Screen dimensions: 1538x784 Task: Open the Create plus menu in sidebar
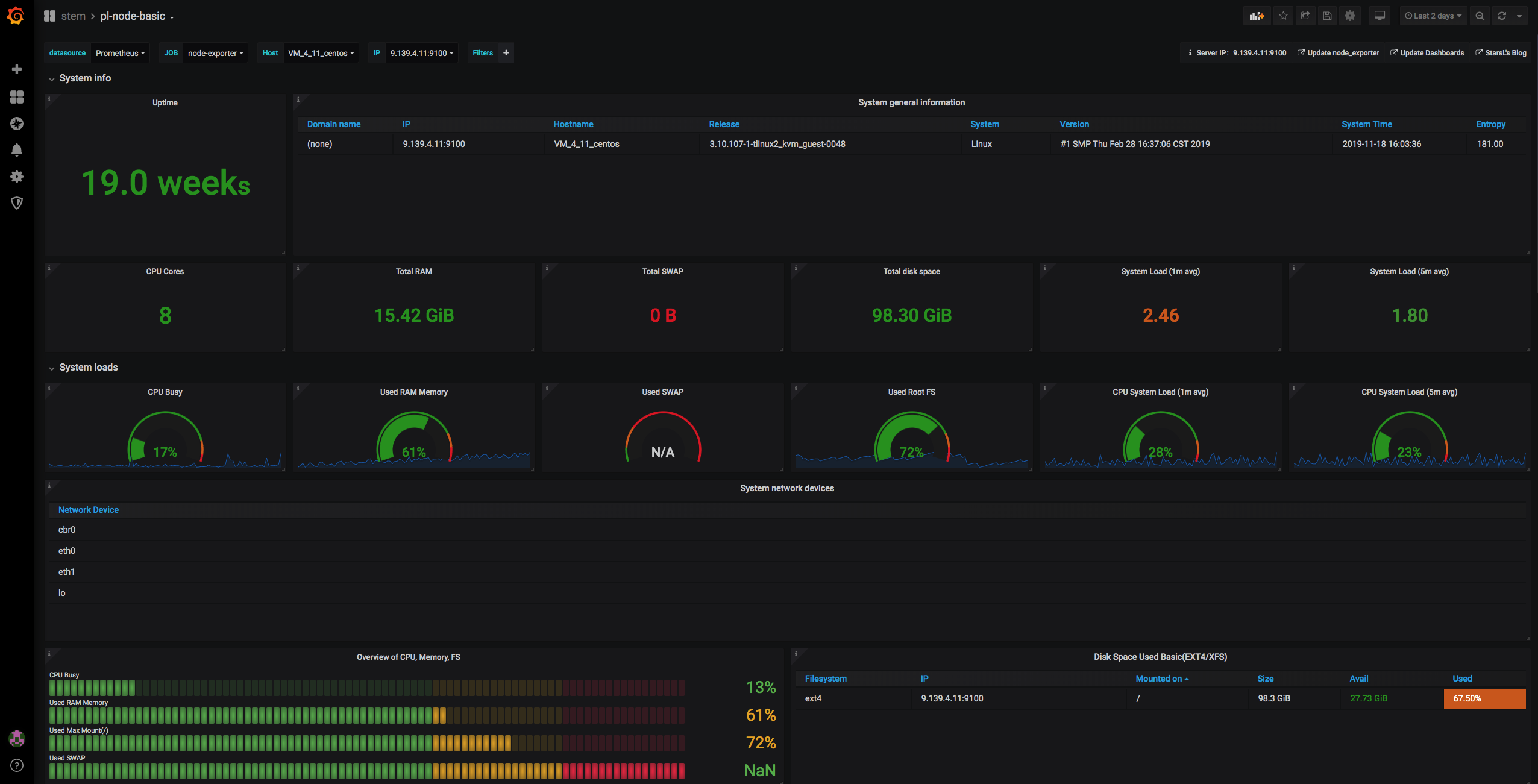pyautogui.click(x=17, y=69)
